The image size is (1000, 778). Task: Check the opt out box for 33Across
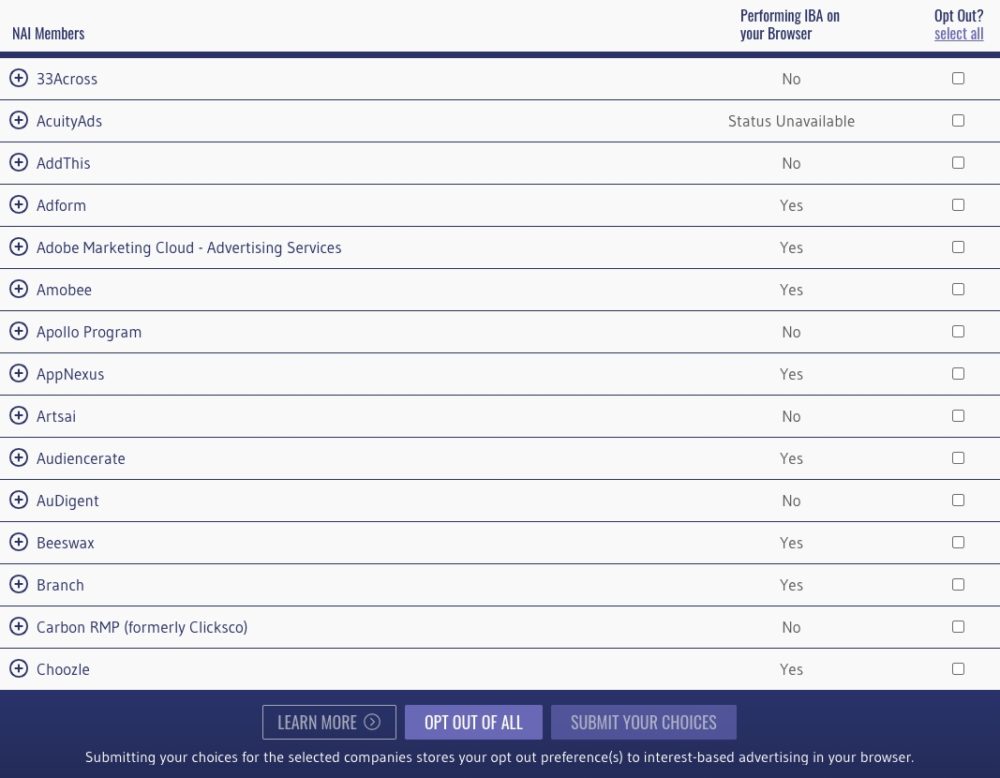tap(958, 78)
